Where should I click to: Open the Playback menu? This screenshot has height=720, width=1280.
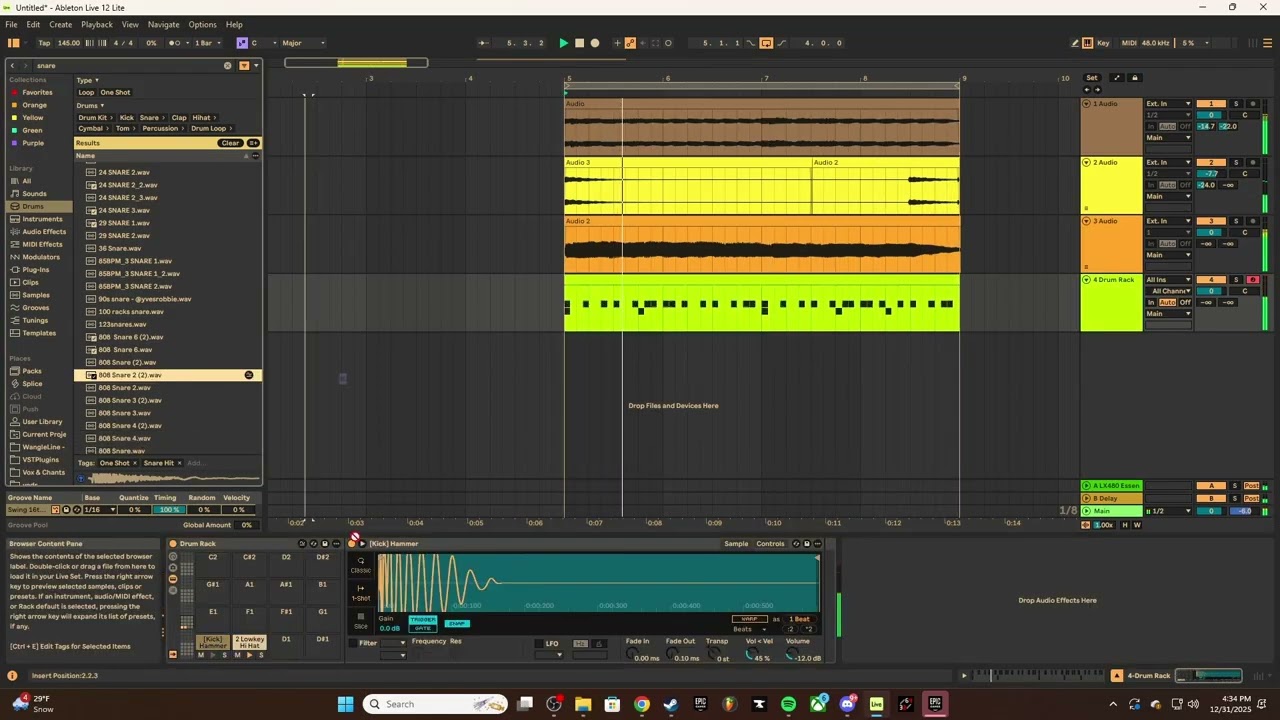pos(97,24)
